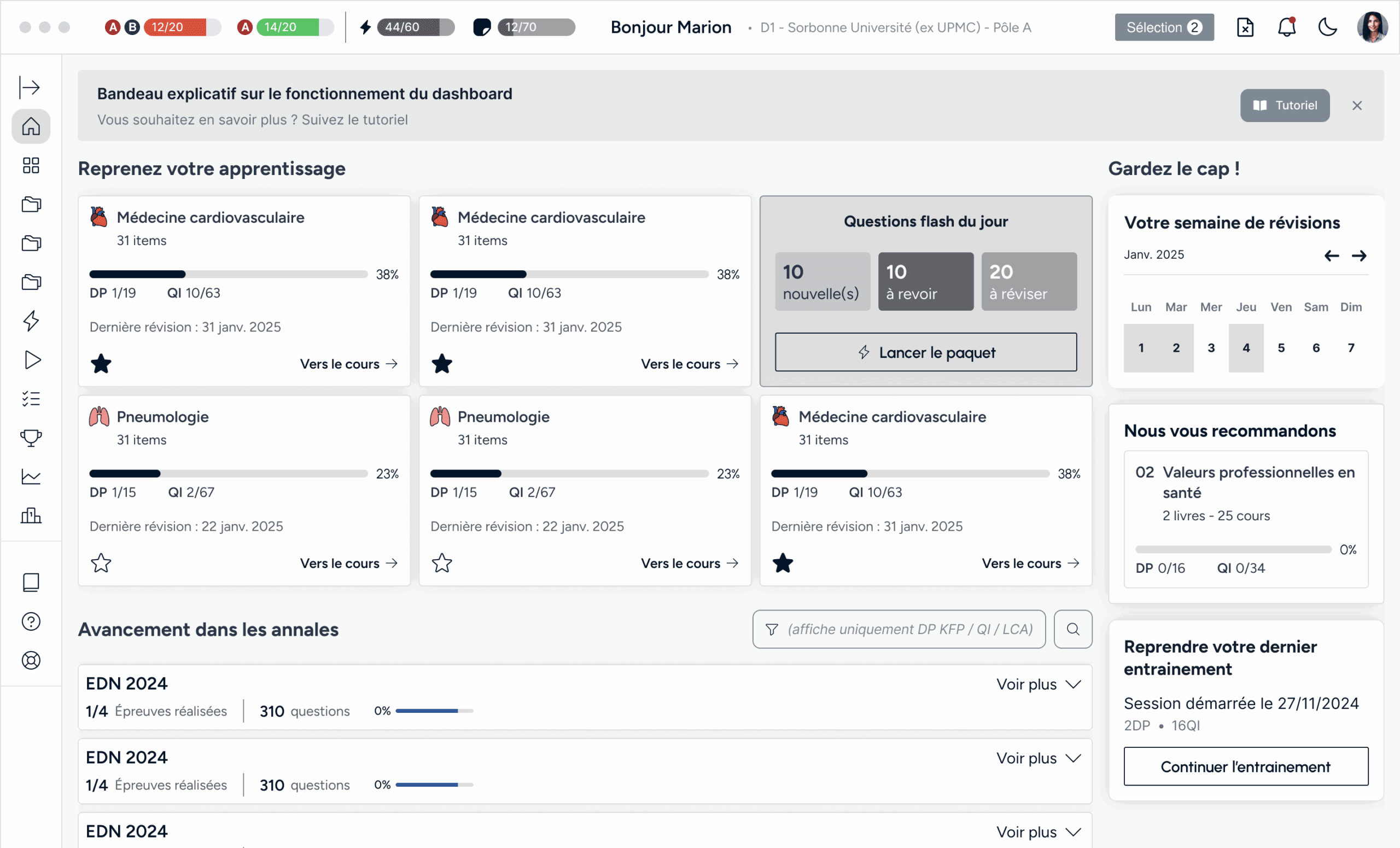Click the 38% progress bar on first cardiovasculaire card

229,275
